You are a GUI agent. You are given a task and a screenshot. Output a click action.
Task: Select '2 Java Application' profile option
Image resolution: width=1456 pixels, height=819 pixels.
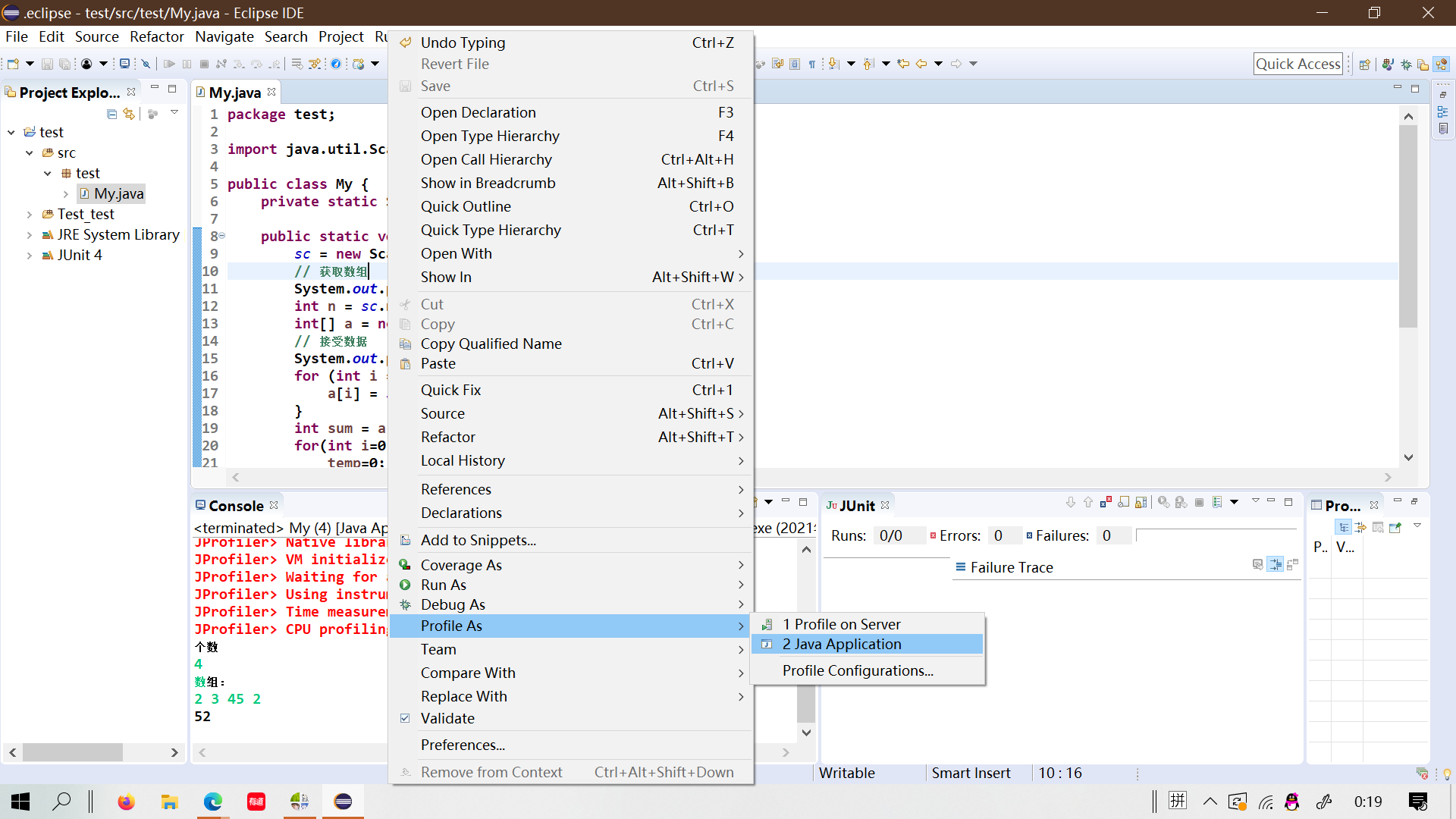pos(842,644)
